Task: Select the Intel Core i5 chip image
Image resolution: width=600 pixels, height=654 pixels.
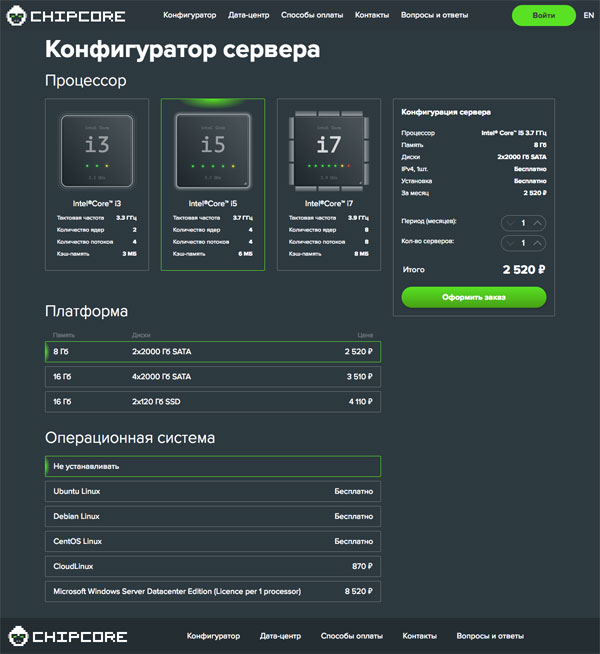Action: pos(213,151)
